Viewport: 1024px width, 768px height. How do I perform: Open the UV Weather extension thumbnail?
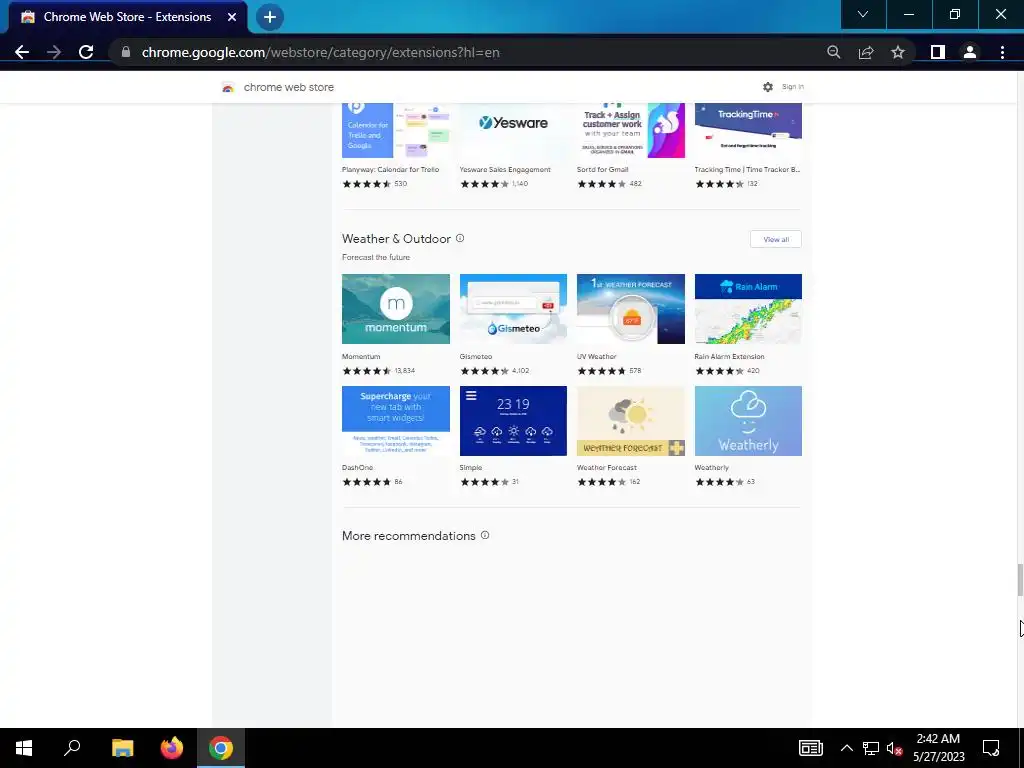coord(631,309)
